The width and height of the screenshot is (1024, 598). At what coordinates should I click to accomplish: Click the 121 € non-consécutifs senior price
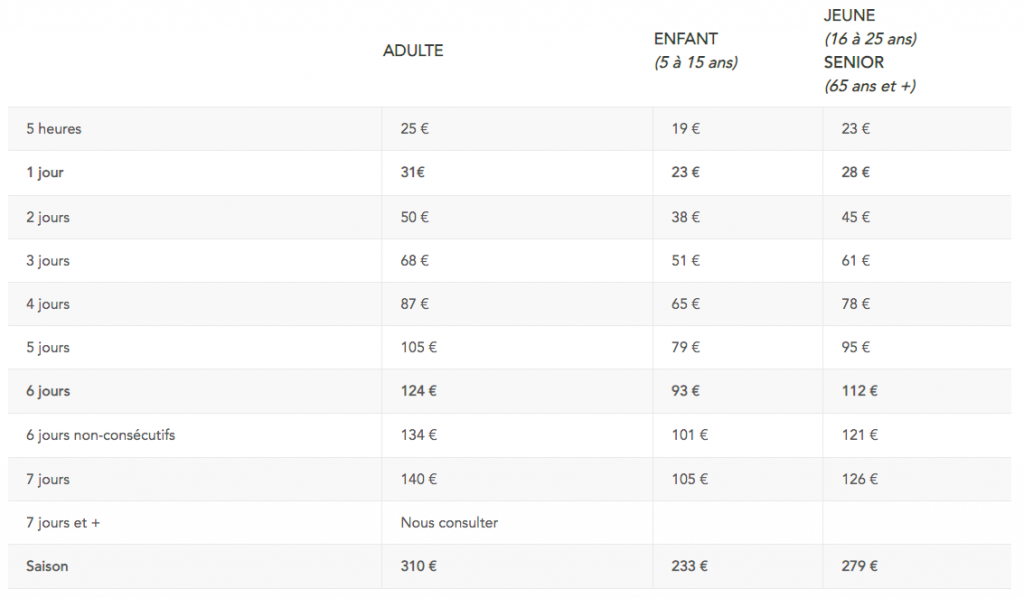[x=859, y=435]
